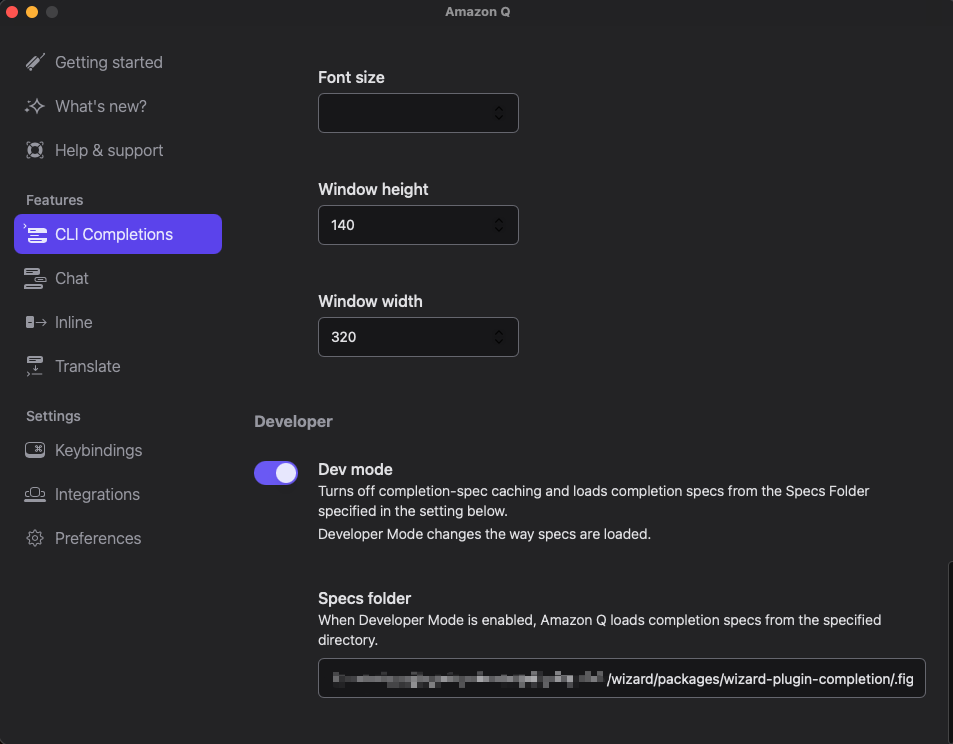The width and height of the screenshot is (953, 744).
Task: Open the Chat section
Action: click(x=72, y=278)
